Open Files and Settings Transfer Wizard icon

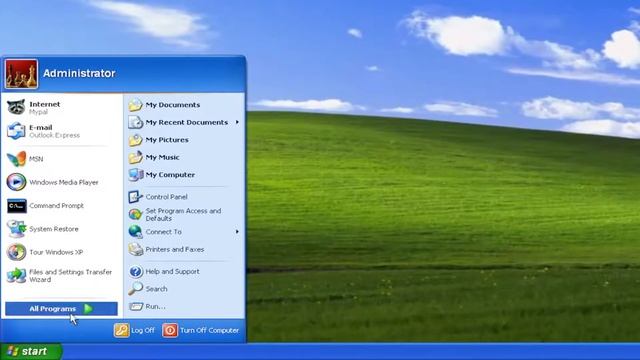[x=16, y=276]
